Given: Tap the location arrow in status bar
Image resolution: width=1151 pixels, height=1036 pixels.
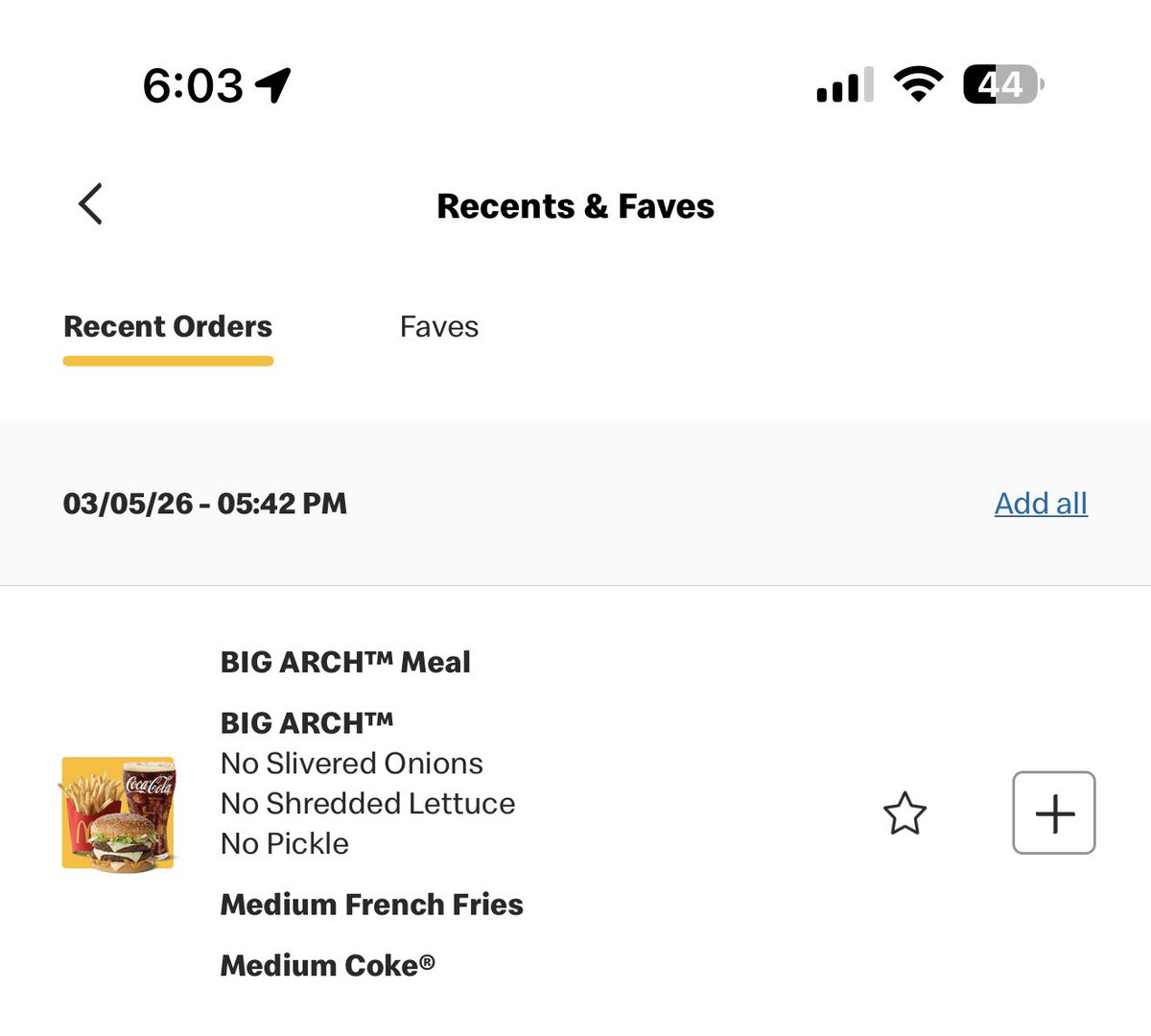Looking at the screenshot, I should tap(273, 85).
